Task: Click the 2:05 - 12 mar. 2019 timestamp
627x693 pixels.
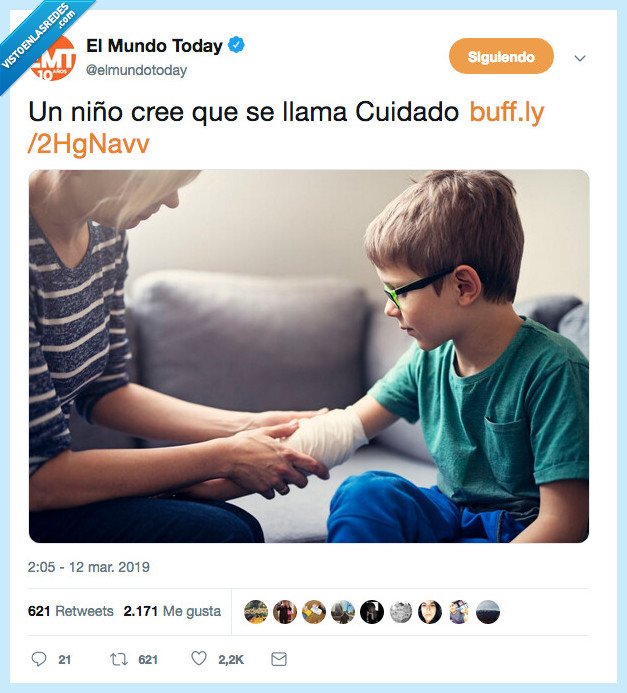Action: 89,567
